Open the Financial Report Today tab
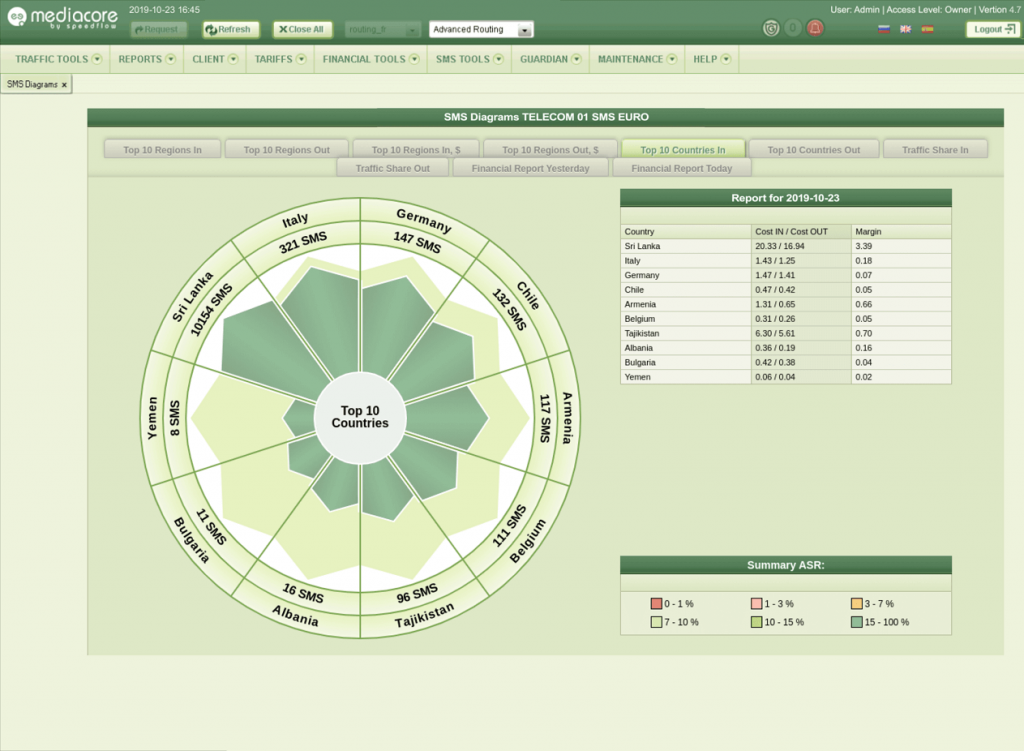This screenshot has width=1024, height=751. point(682,168)
